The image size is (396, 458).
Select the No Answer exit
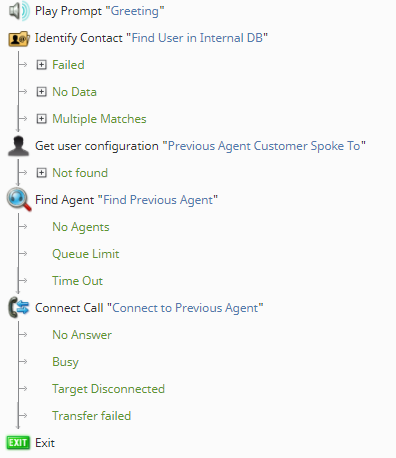(82, 335)
